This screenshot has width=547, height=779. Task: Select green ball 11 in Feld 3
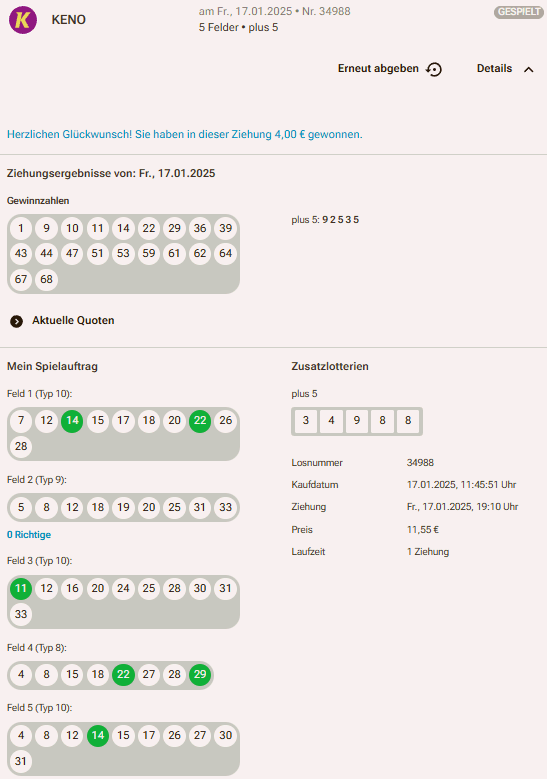[x=21, y=589]
